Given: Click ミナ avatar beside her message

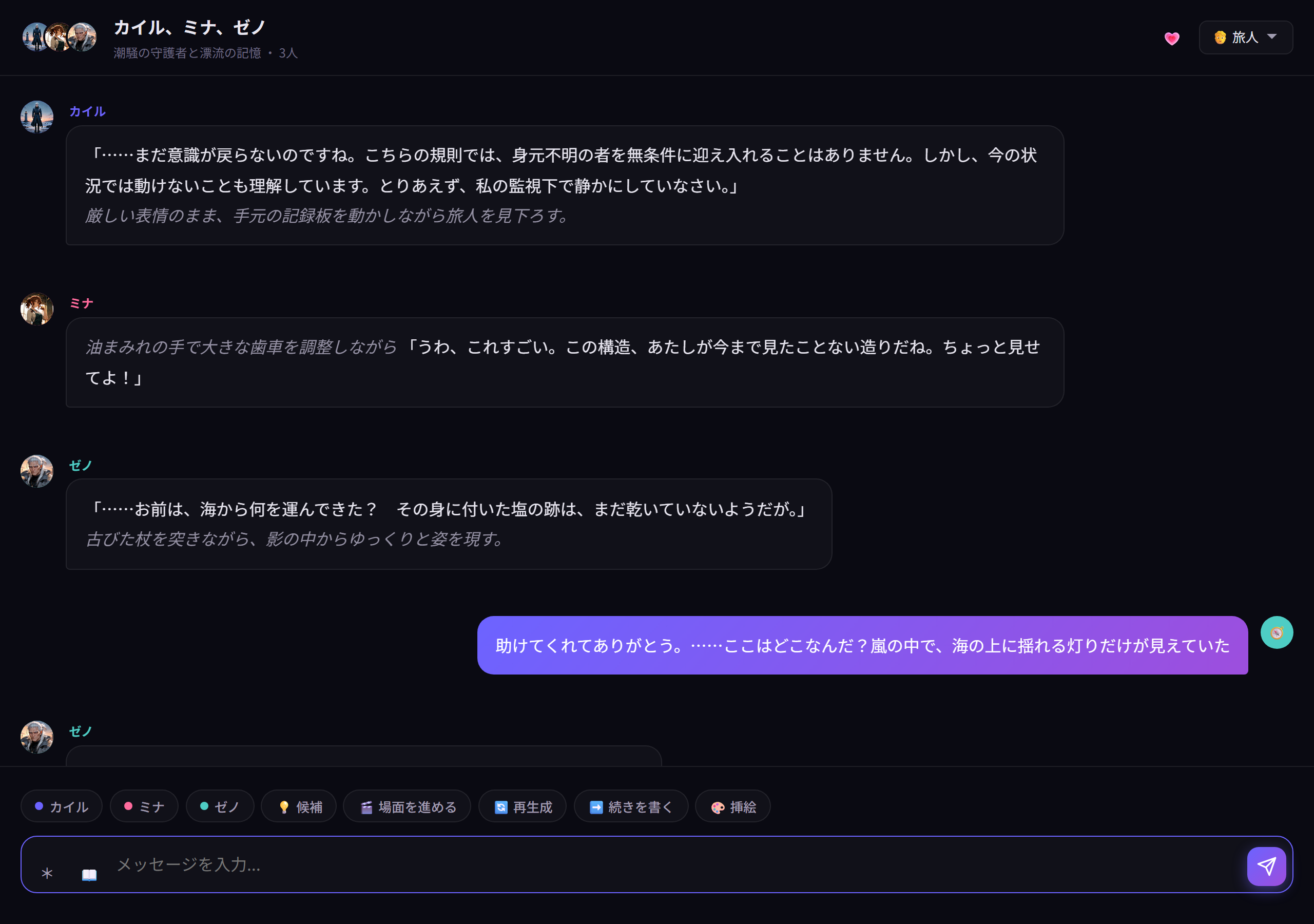Looking at the screenshot, I should click(36, 309).
